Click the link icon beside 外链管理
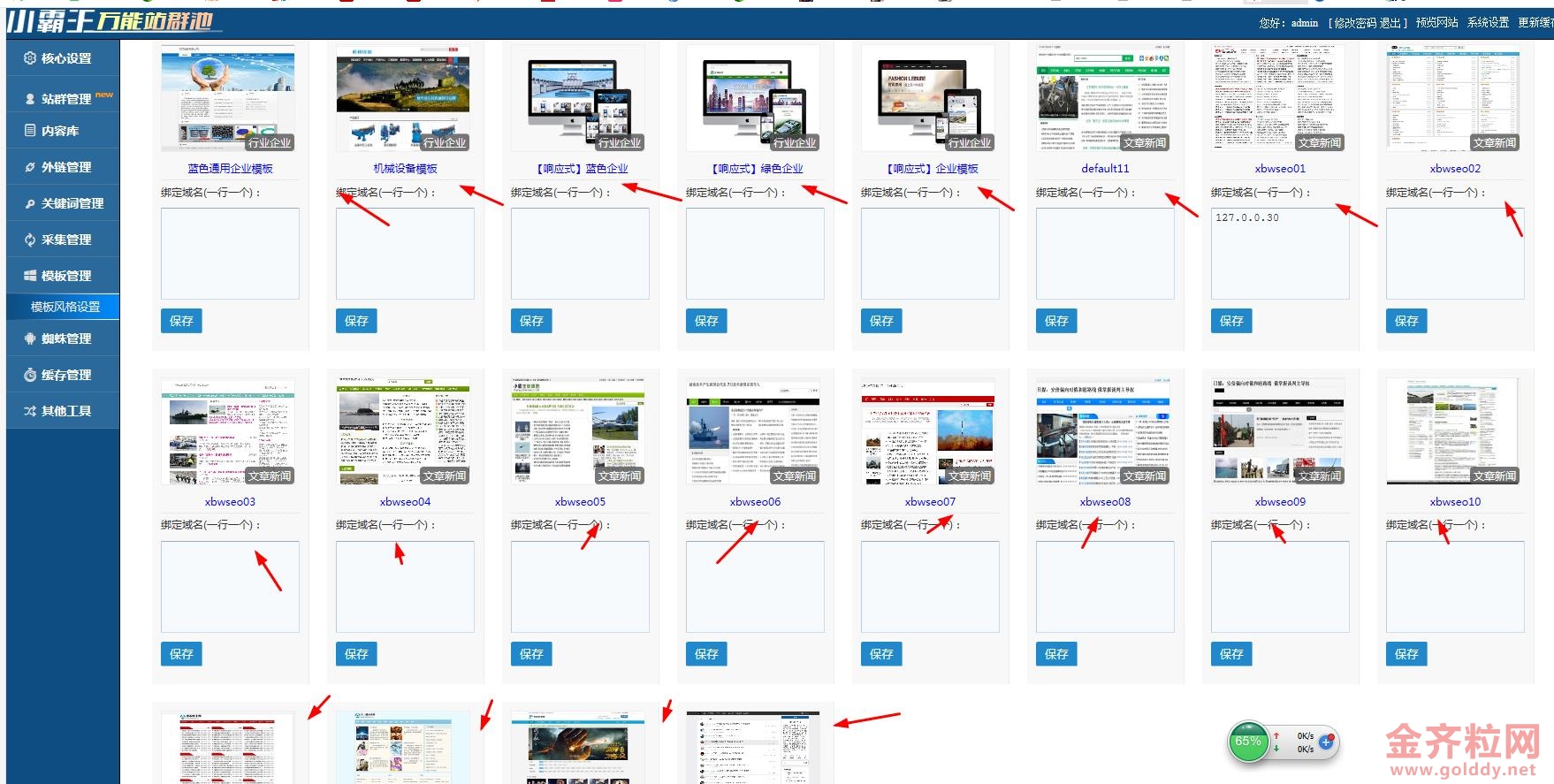The image size is (1554, 784). (x=30, y=167)
